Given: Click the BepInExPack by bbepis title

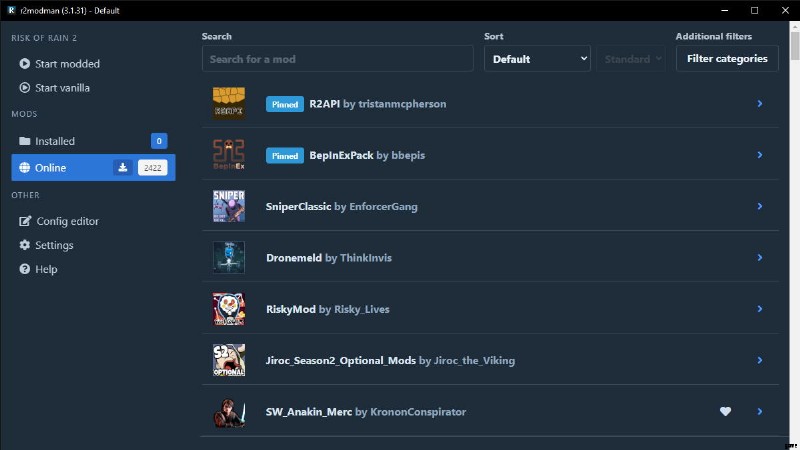Looking at the screenshot, I should click(x=367, y=155).
